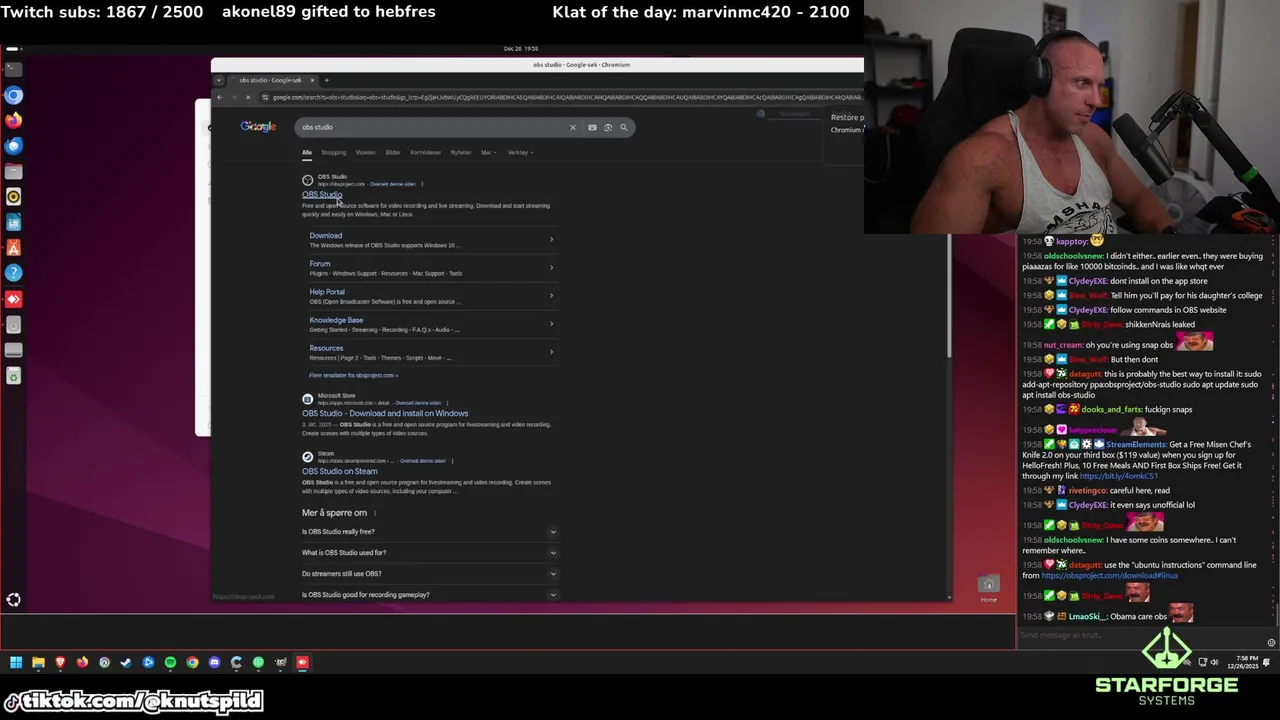
Task: Click the chat 'Send message' input box
Action: click(1140, 636)
